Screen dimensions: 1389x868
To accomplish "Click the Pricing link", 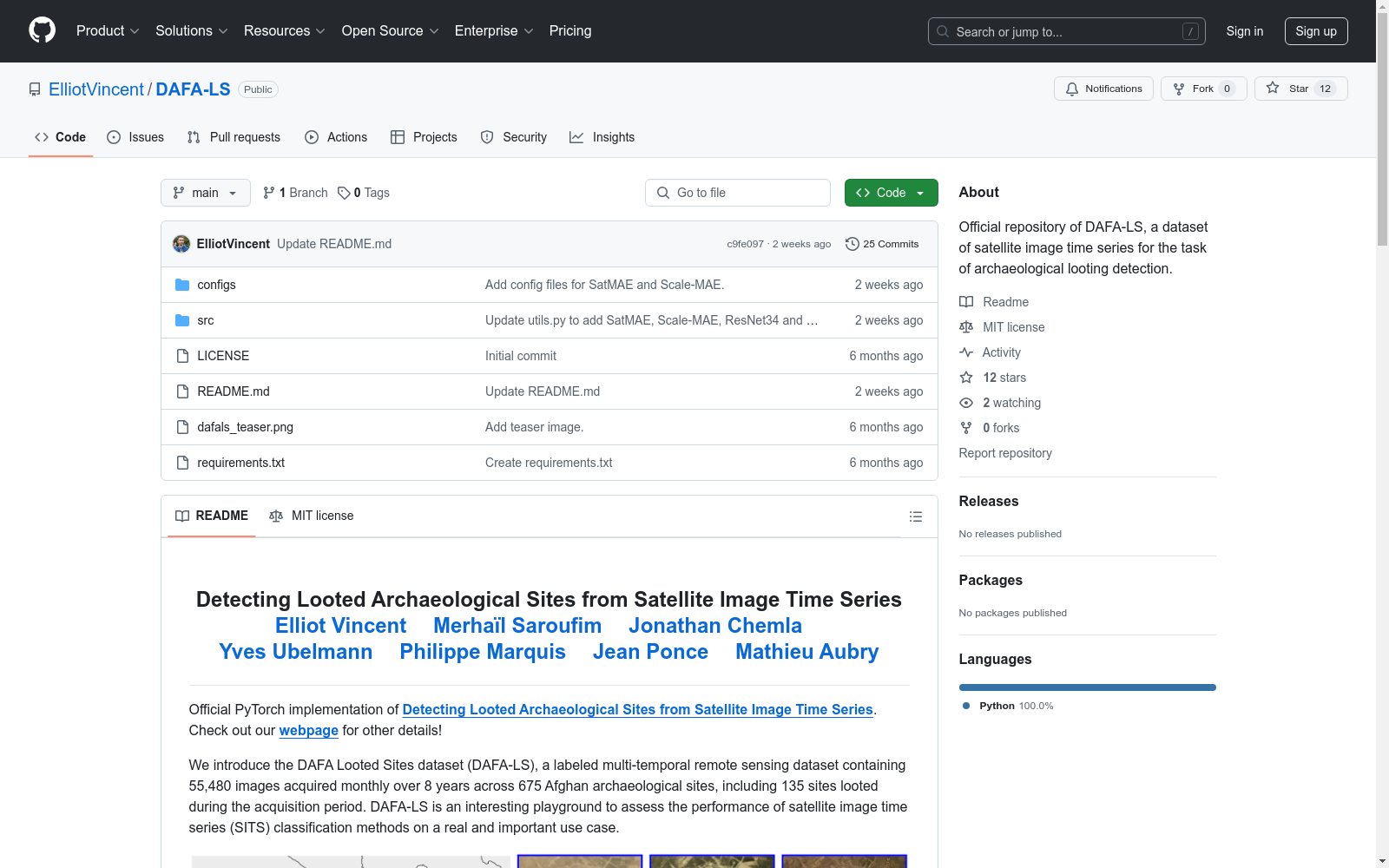I will click(570, 31).
